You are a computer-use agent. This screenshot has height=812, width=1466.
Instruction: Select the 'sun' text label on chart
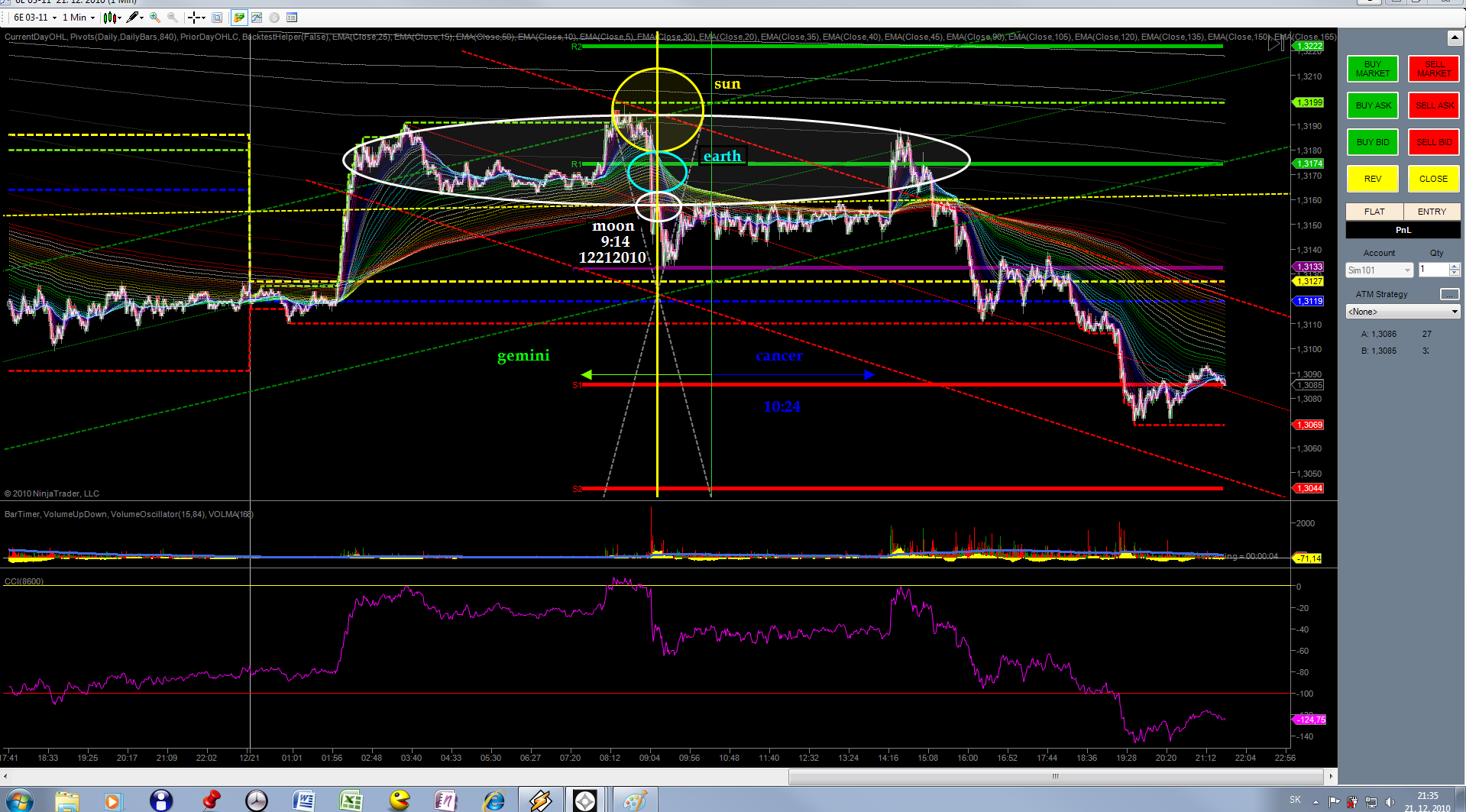coord(727,84)
